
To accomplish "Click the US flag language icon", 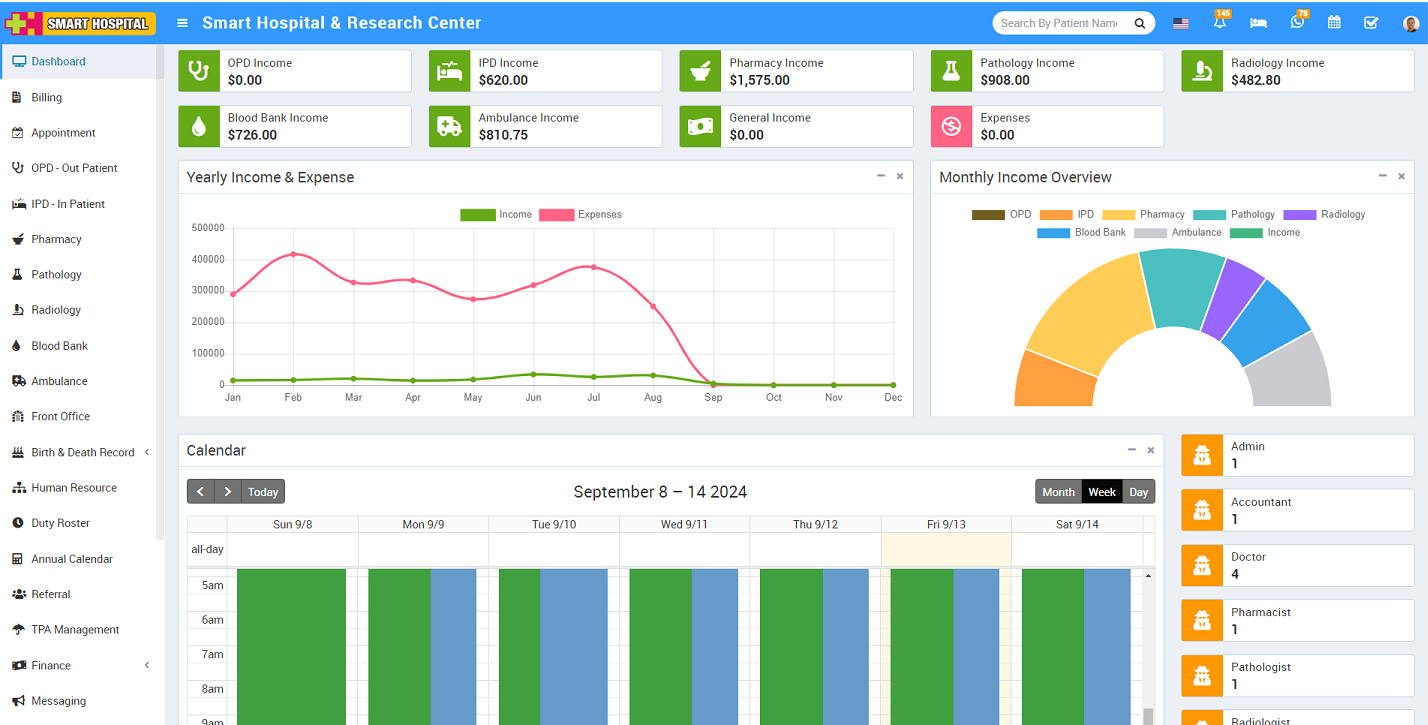I will (x=1181, y=23).
